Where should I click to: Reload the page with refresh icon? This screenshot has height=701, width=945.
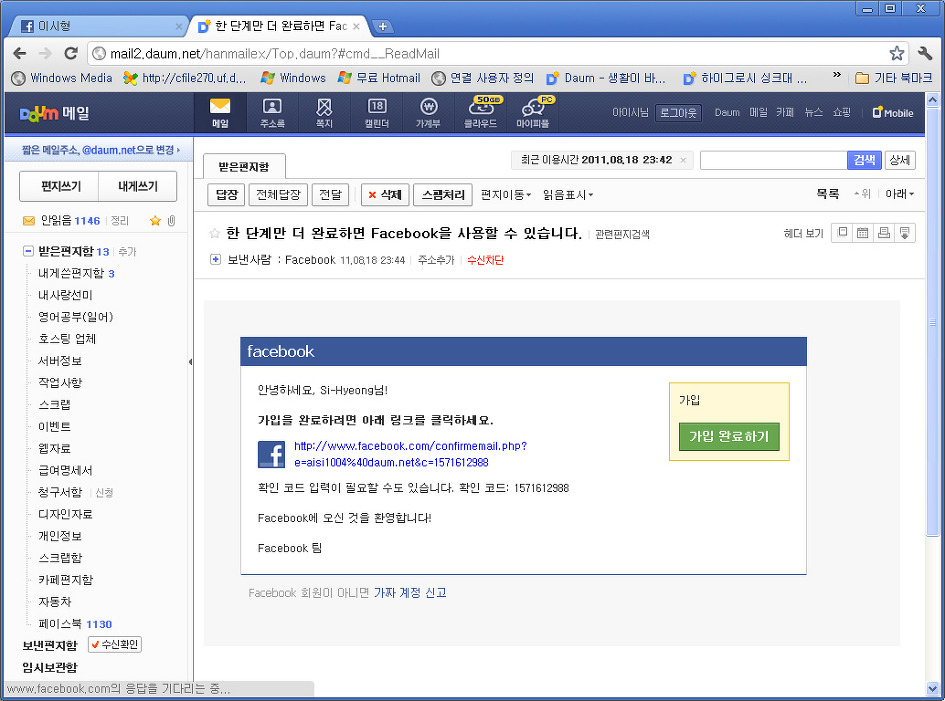tap(71, 54)
